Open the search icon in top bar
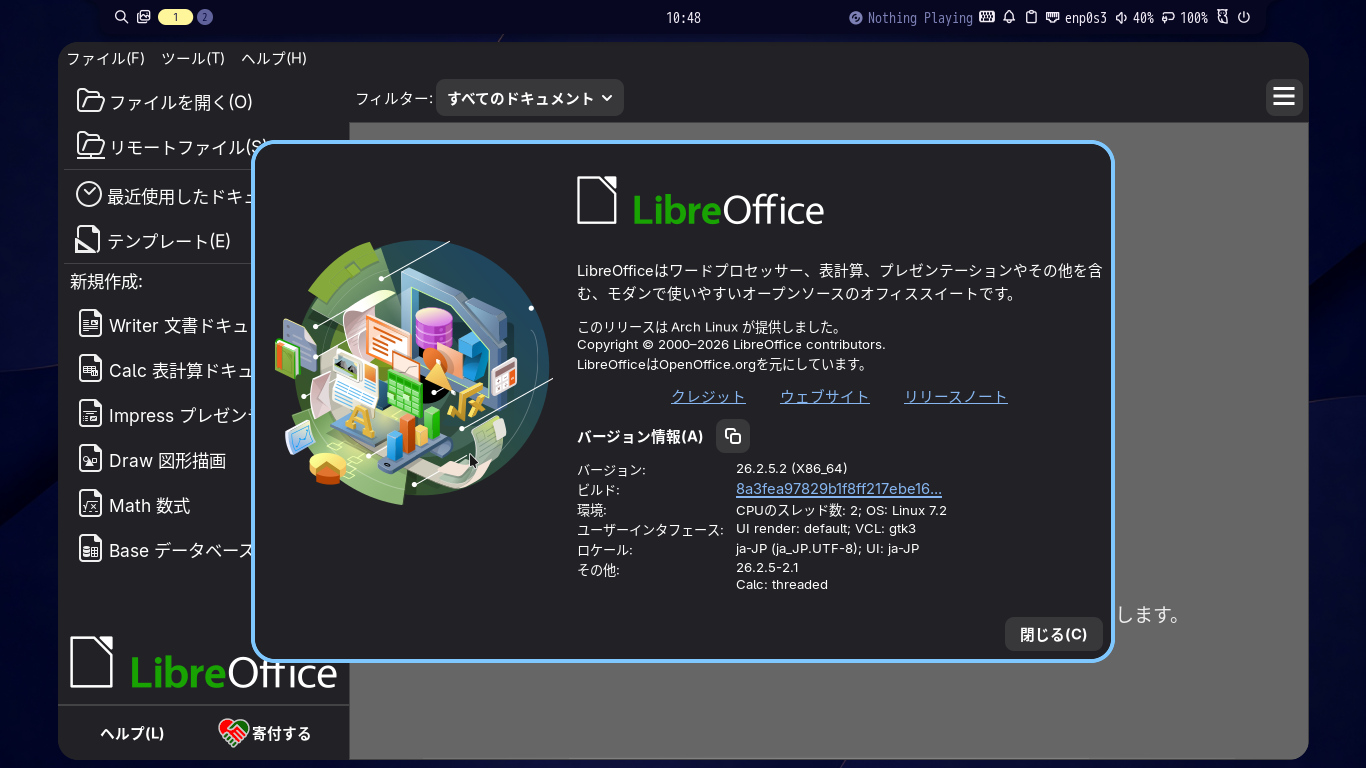The image size is (1366, 768). click(122, 17)
